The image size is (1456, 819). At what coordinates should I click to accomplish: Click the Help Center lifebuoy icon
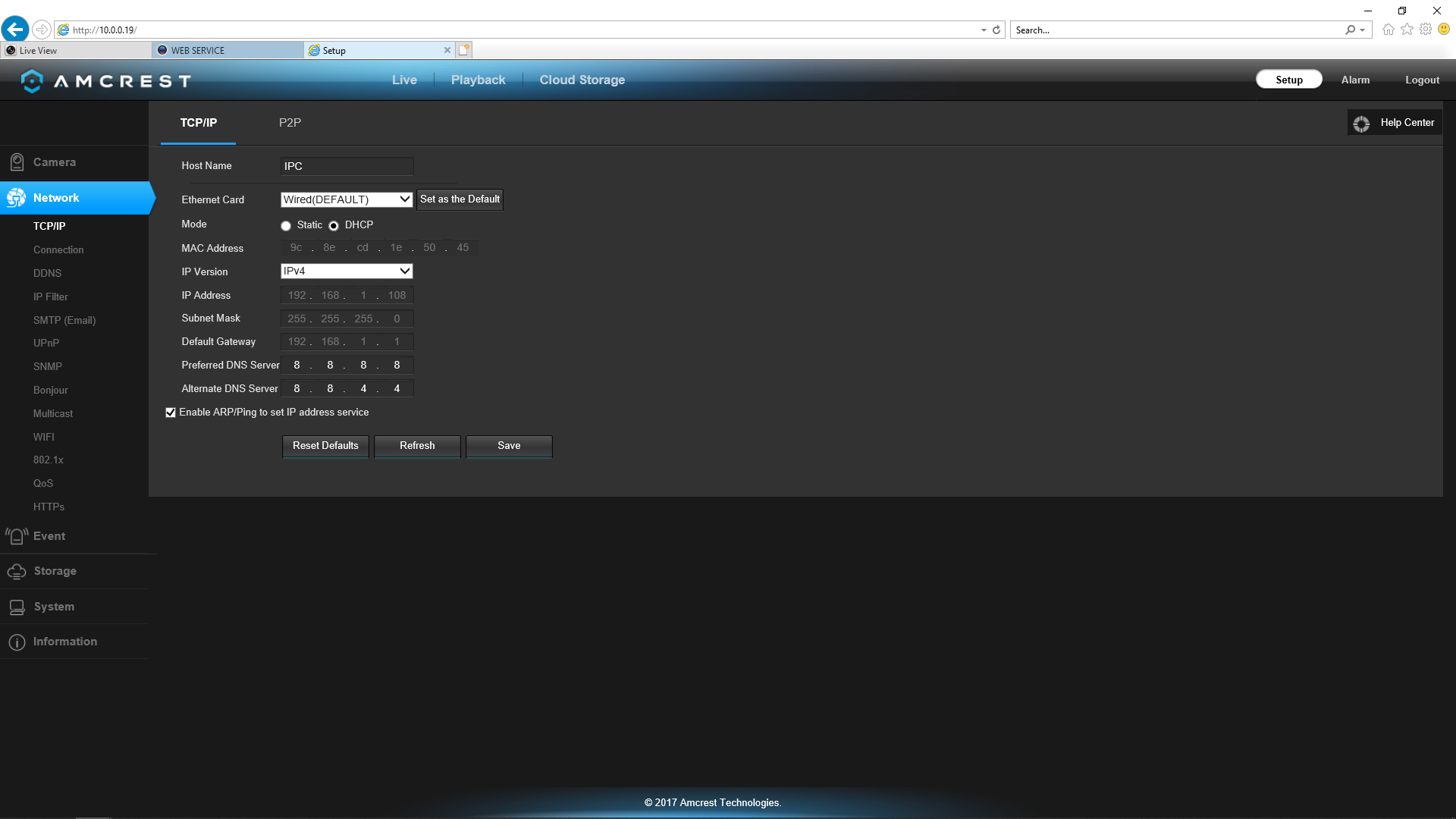pos(1361,124)
